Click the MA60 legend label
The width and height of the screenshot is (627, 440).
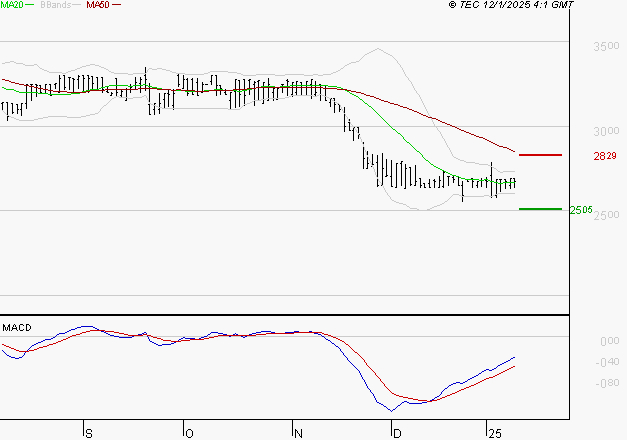pyautogui.click(x=98, y=6)
